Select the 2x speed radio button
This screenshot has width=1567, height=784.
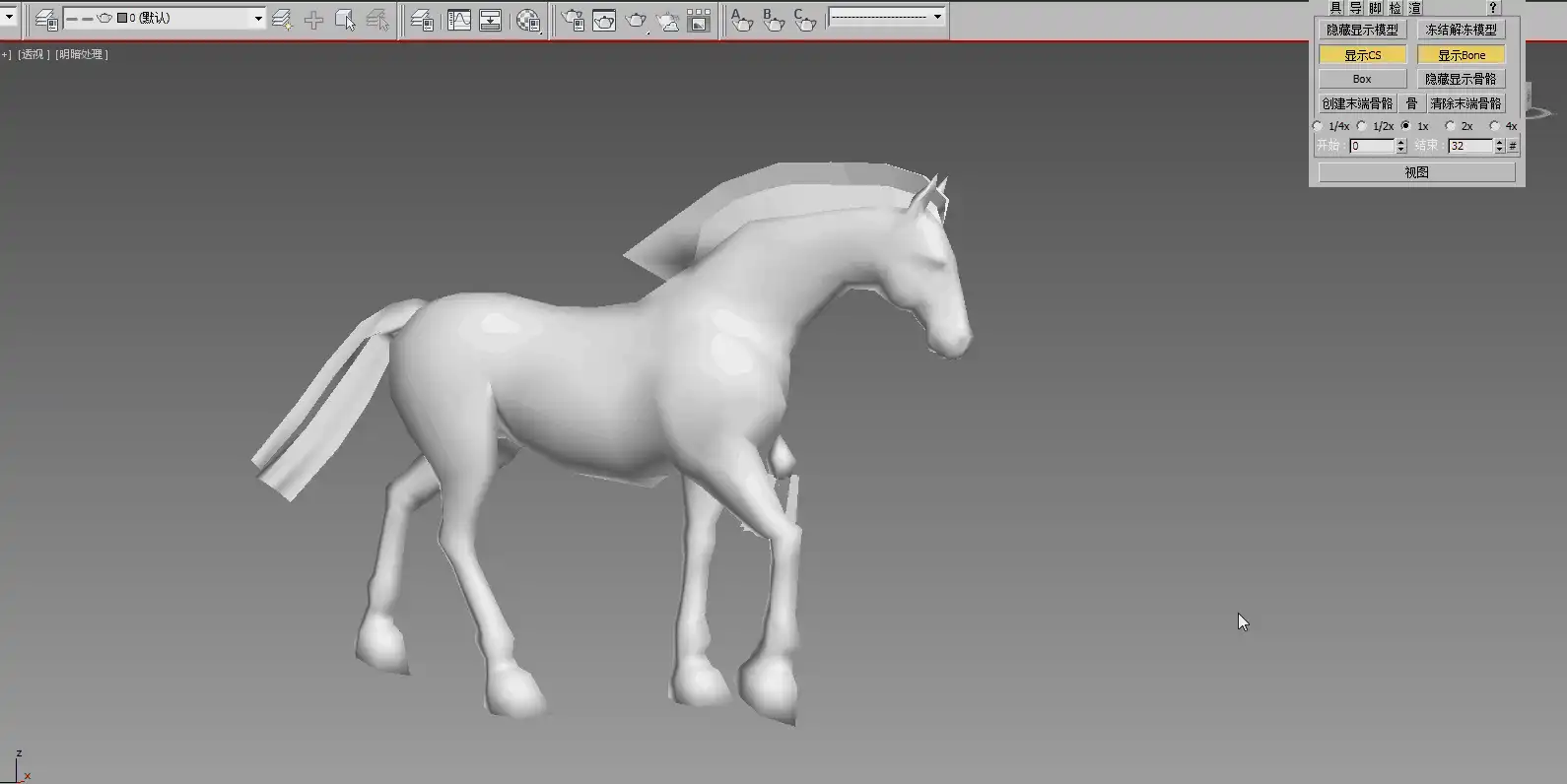pyautogui.click(x=1450, y=126)
